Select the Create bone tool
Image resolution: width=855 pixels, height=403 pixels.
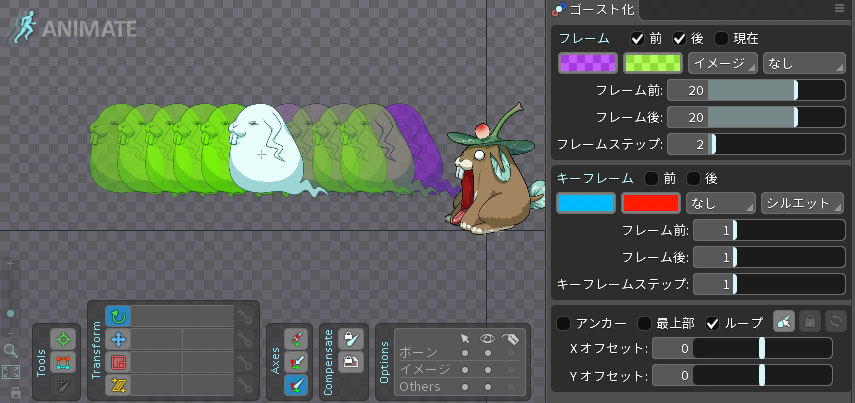[x=63, y=385]
